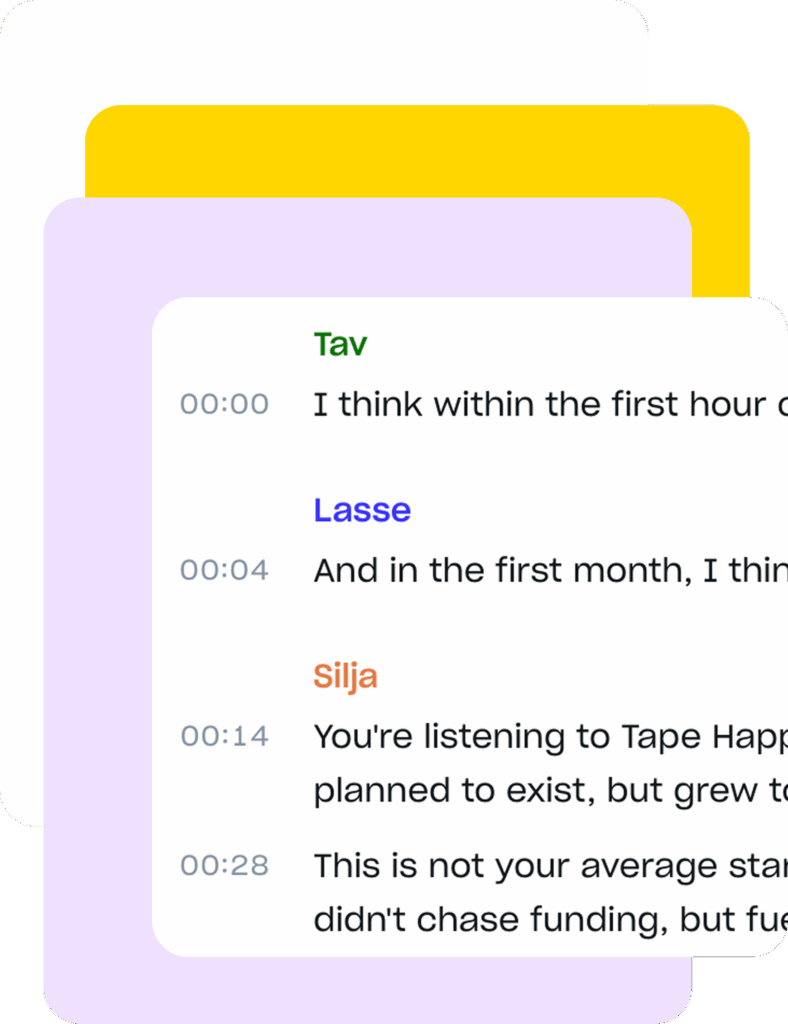
Task: Click the "didn't chase funding" transcript line
Action: [540, 919]
